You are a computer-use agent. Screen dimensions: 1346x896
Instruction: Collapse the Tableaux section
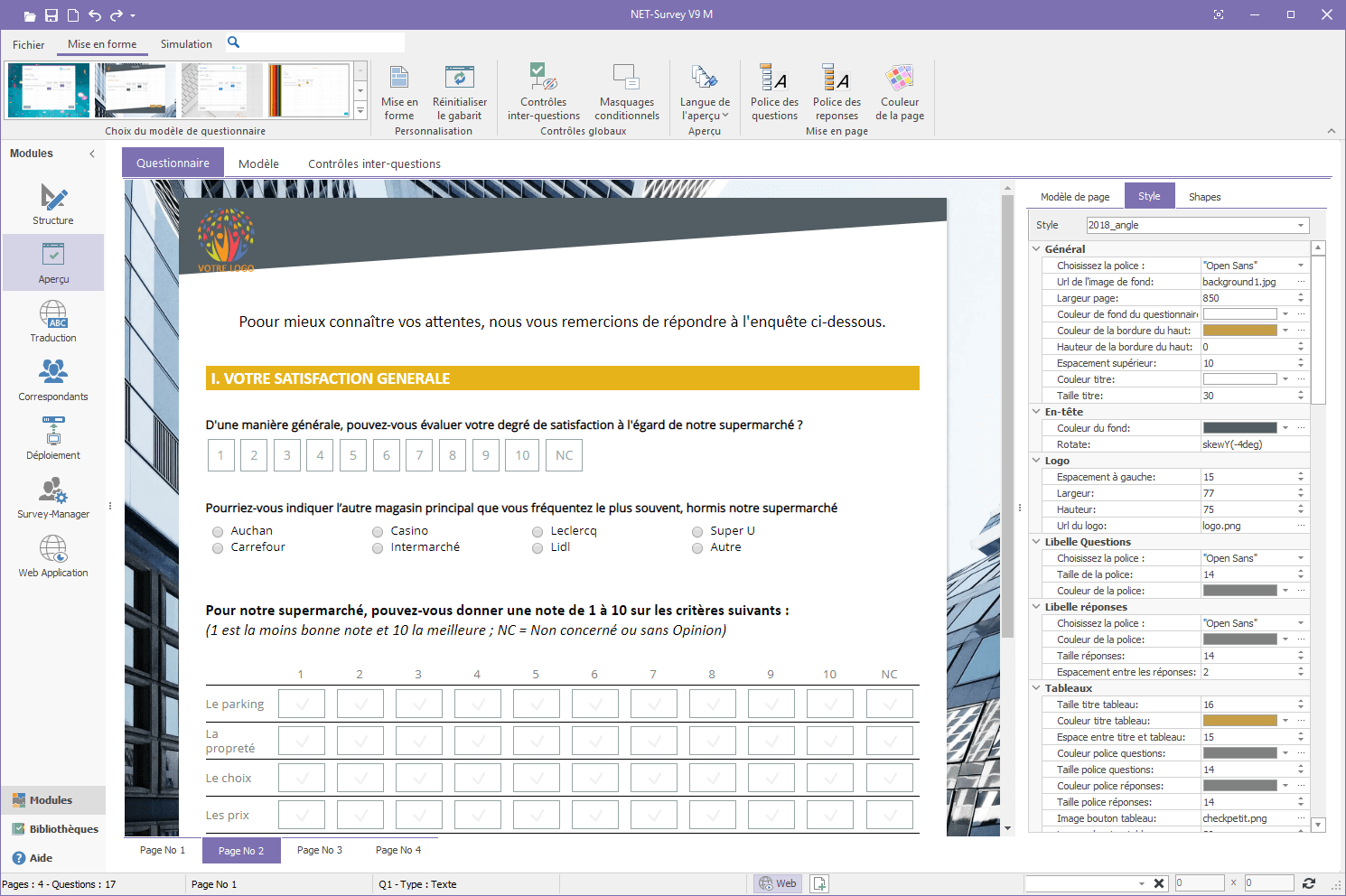coord(1036,687)
